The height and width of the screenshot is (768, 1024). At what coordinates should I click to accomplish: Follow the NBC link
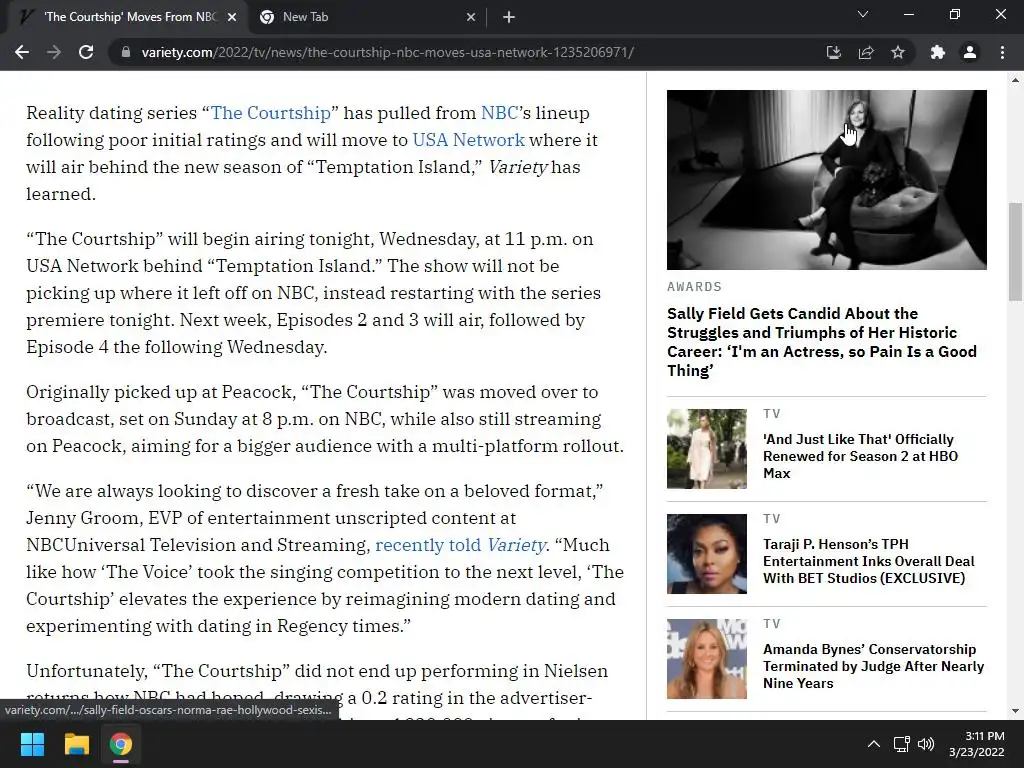(x=500, y=113)
